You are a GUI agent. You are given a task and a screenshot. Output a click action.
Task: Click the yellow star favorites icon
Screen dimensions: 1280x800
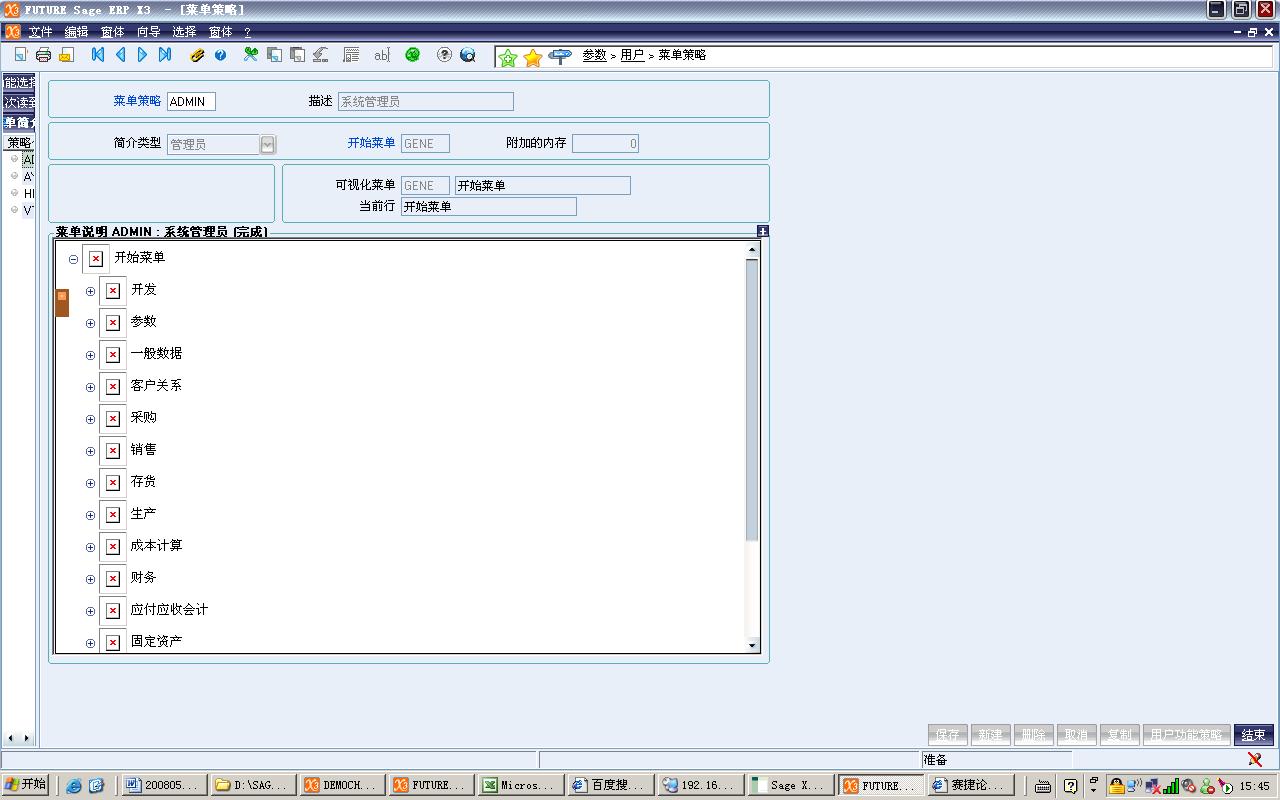point(533,57)
